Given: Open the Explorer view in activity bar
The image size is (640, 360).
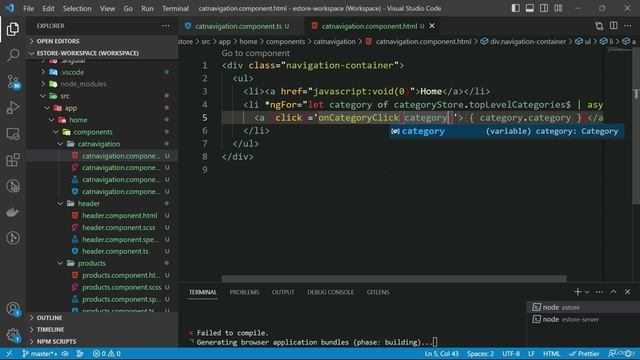Looking at the screenshot, I should tap(13, 29).
